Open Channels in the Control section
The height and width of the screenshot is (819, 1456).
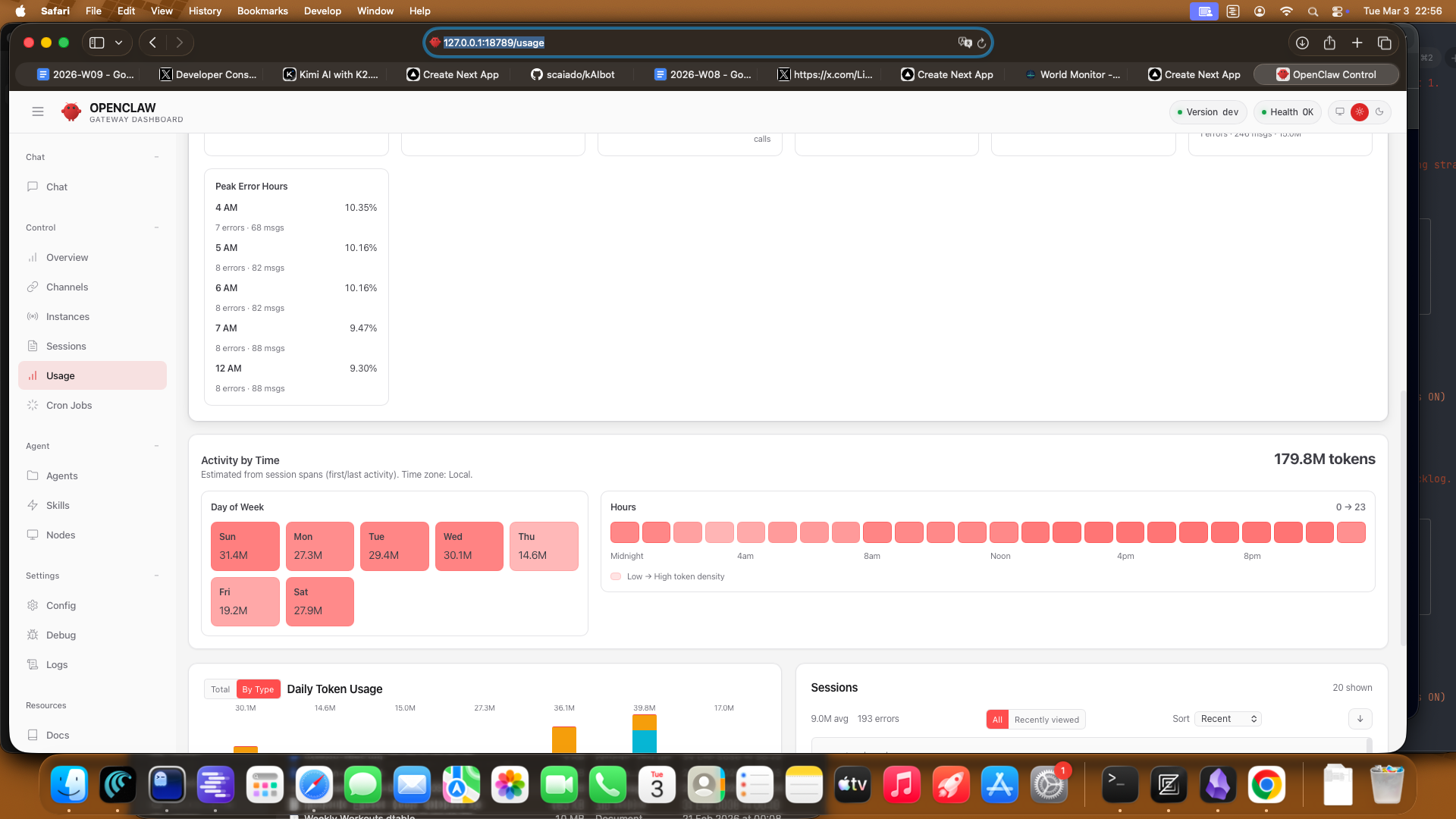tap(67, 287)
